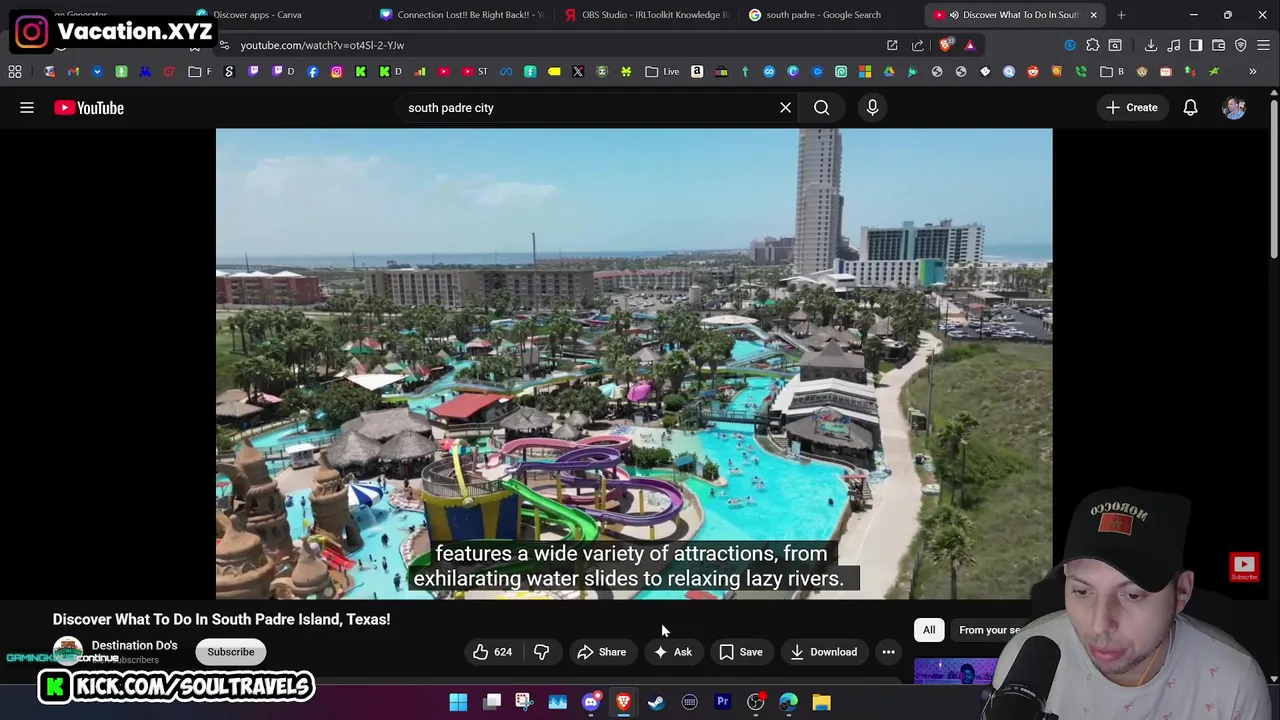
Task: Go to the YouTube home logo
Action: click(x=89, y=107)
